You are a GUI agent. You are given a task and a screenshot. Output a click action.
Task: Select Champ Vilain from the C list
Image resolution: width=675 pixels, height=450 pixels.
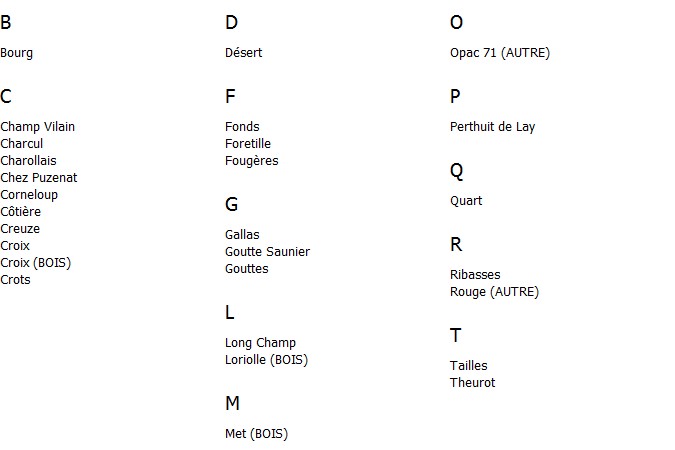click(x=37, y=127)
